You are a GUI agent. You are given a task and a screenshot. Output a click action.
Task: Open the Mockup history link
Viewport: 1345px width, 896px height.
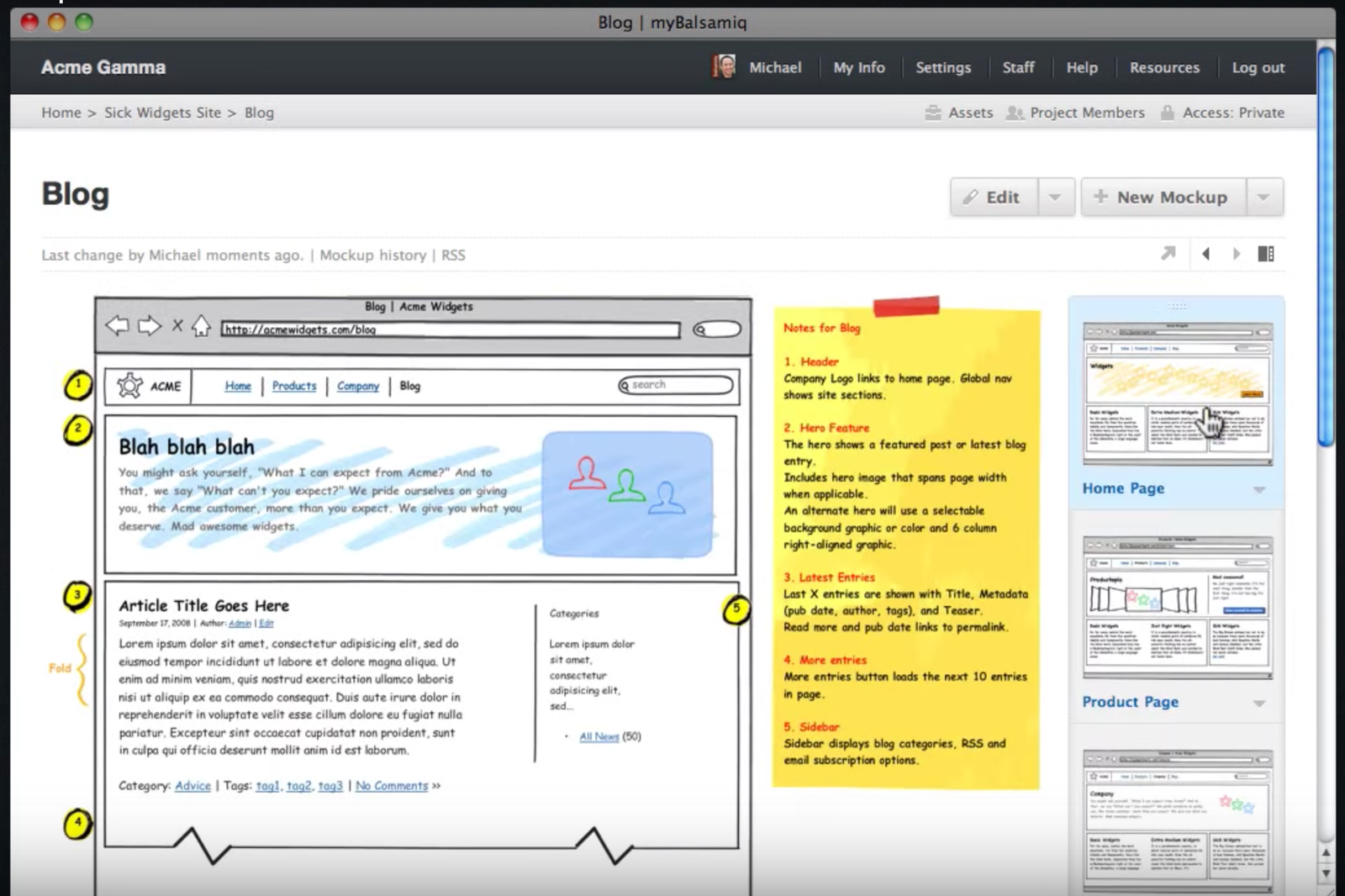[373, 255]
